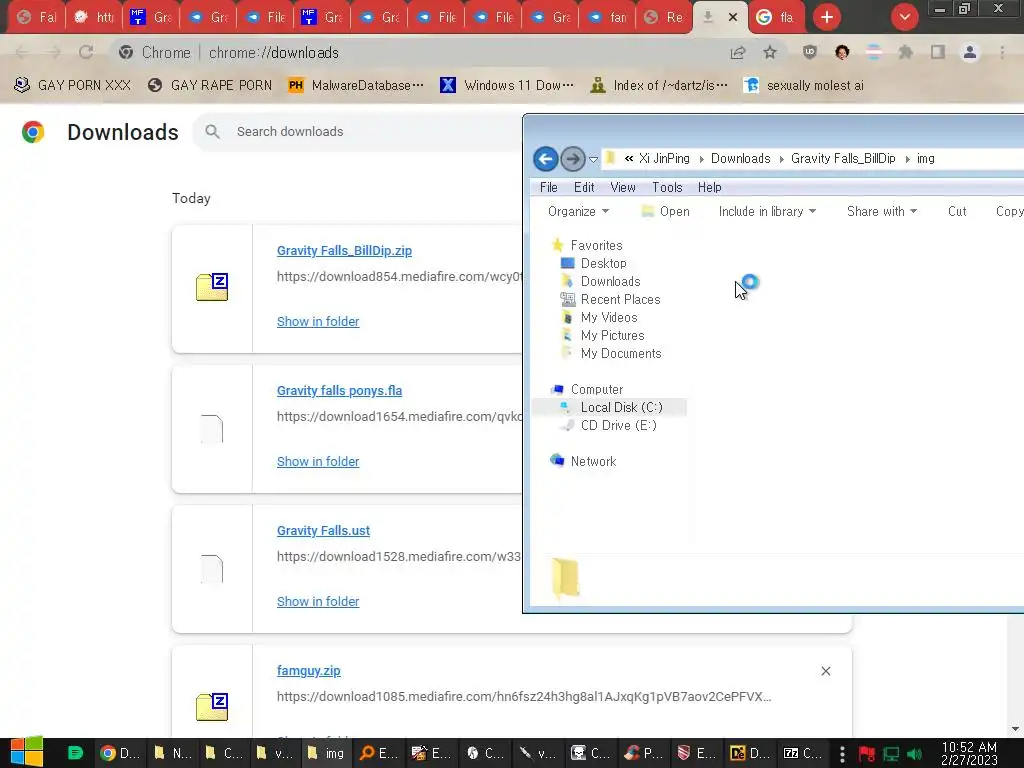This screenshot has width=1024, height=768.
Task: Click Cut in the Explorer toolbar
Action: pyautogui.click(x=957, y=212)
